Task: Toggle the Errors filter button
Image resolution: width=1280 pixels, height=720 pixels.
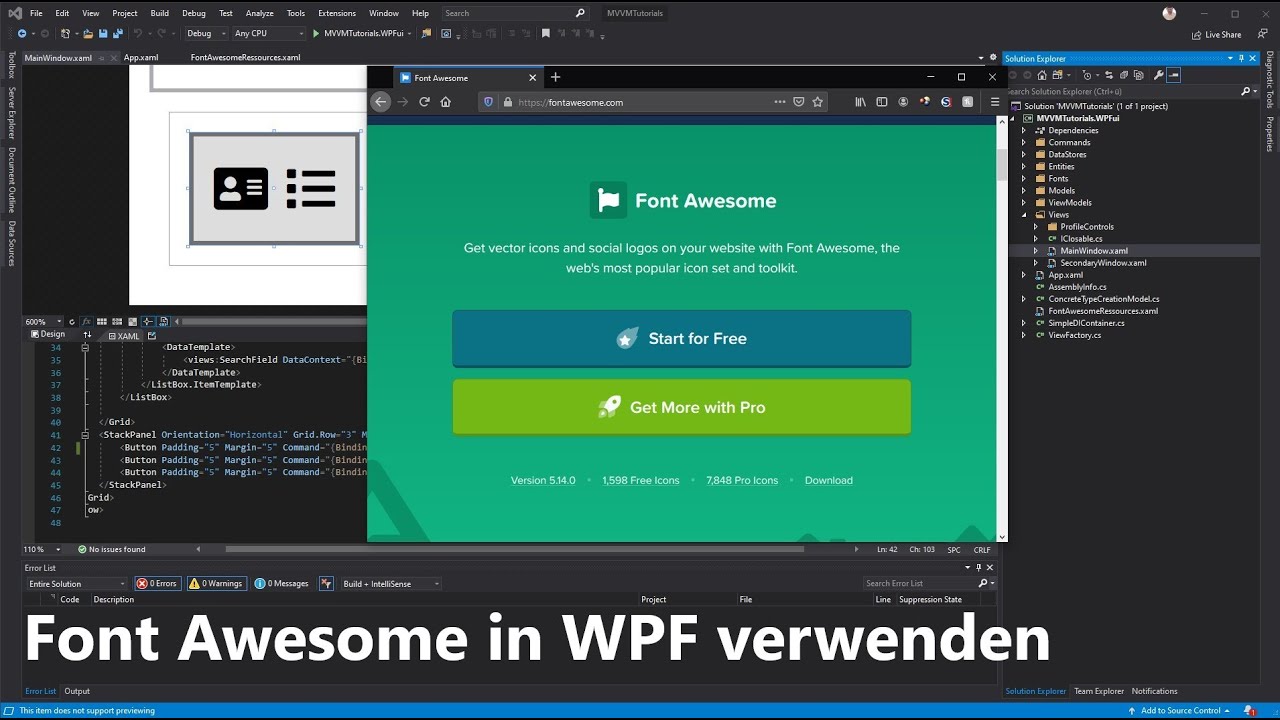Action: (157, 583)
